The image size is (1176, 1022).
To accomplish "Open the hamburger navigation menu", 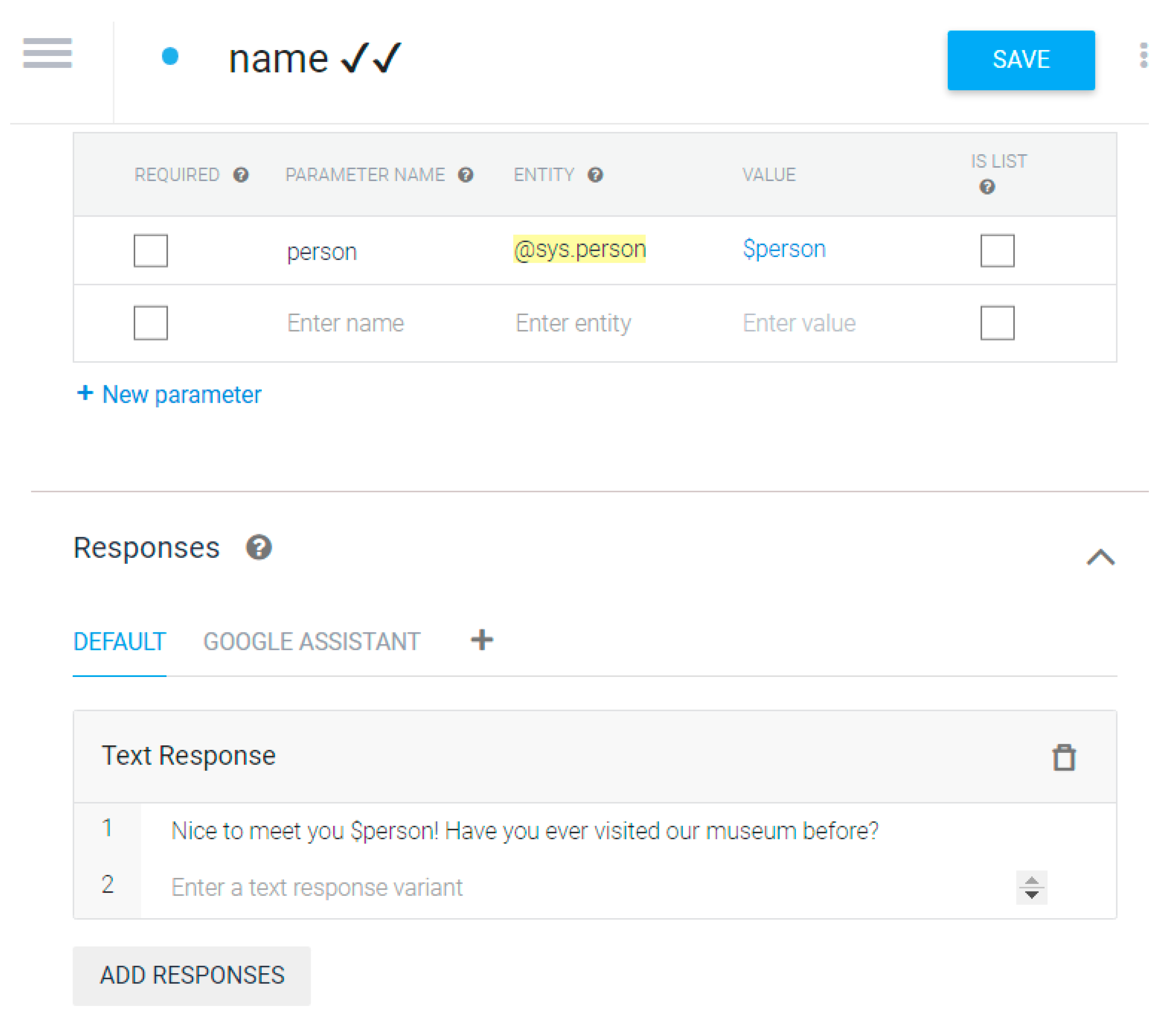I will (x=47, y=53).
